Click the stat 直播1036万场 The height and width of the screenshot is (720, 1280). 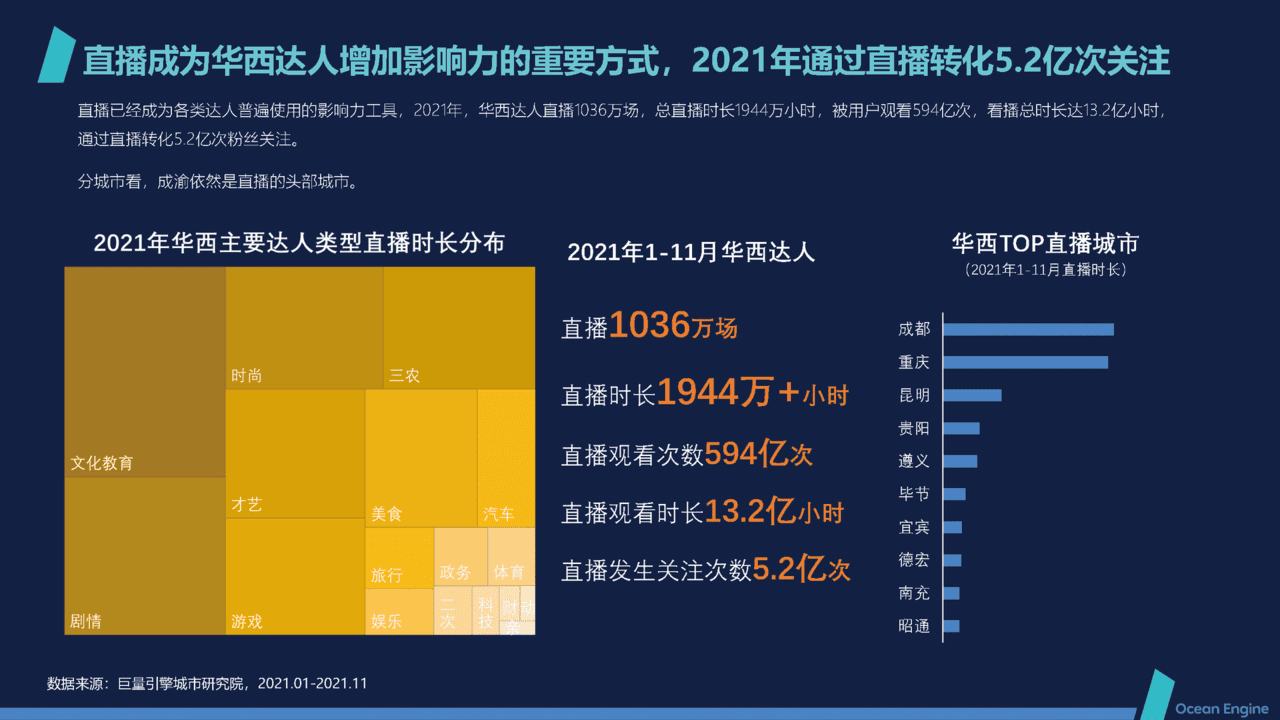649,326
